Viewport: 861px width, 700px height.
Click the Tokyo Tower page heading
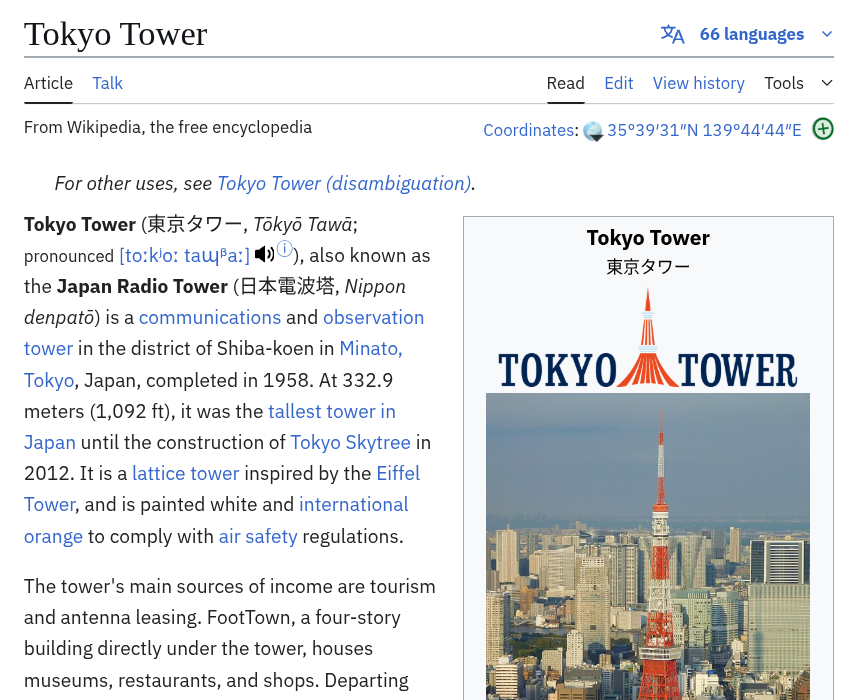coord(116,34)
